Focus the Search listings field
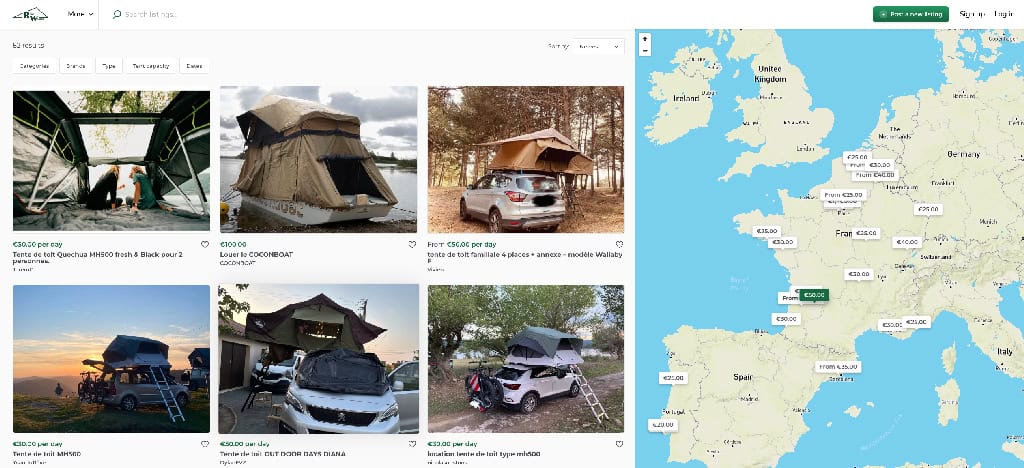Screen dimensions: 1024x468 150,14
